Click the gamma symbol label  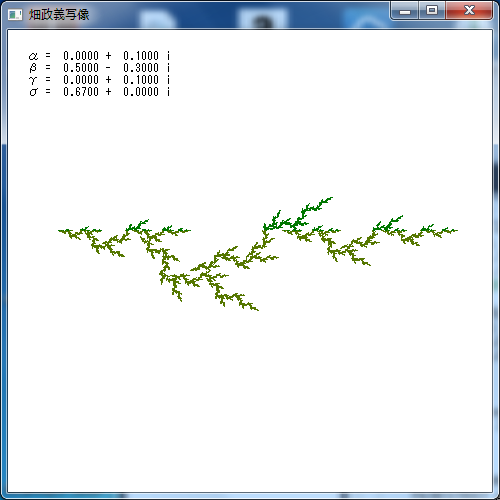tap(33, 80)
